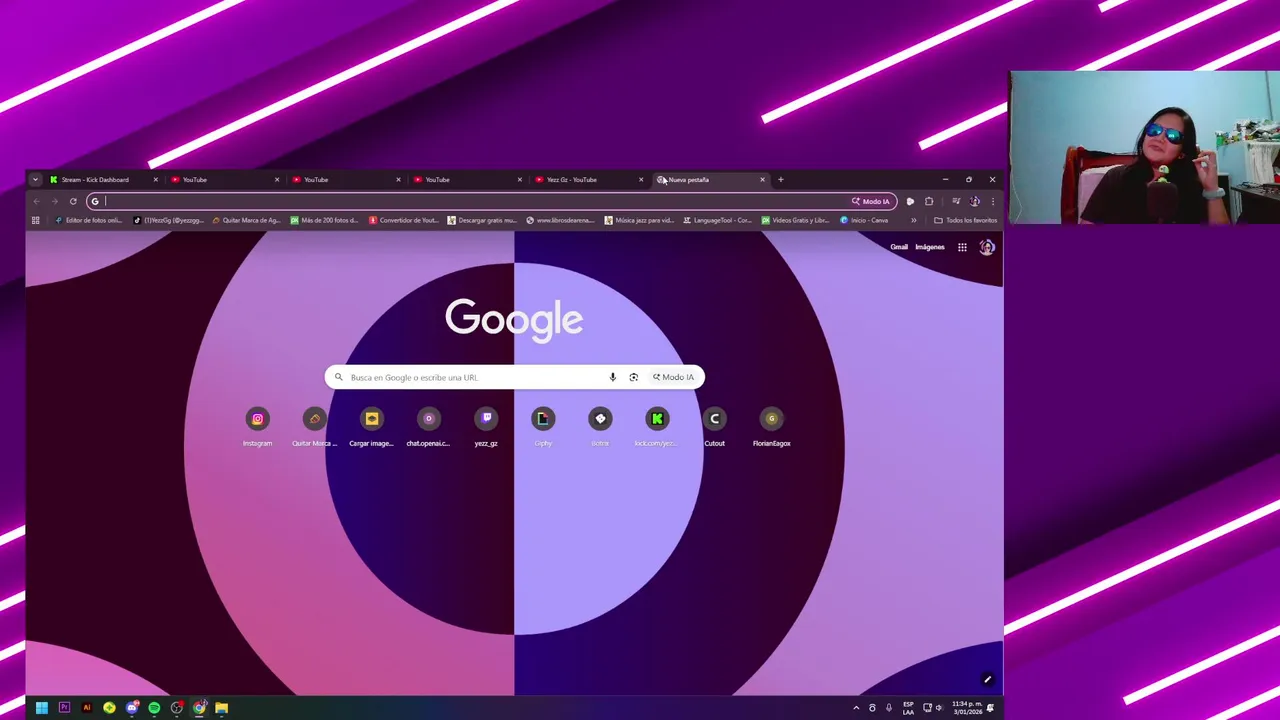Open the taskbar clock and date
The image size is (1280, 720).
pos(967,708)
